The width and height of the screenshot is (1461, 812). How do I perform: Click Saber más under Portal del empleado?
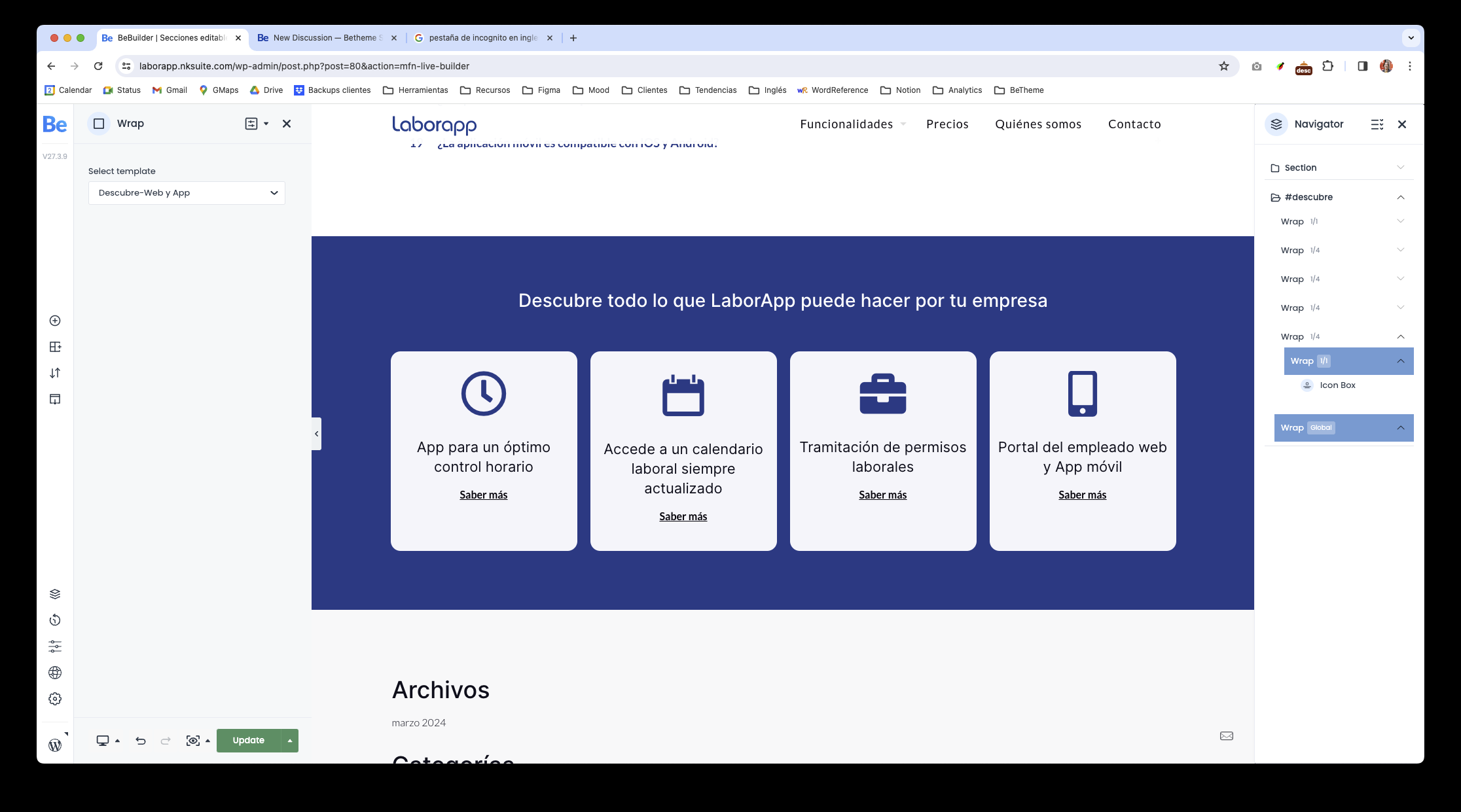pyautogui.click(x=1083, y=495)
